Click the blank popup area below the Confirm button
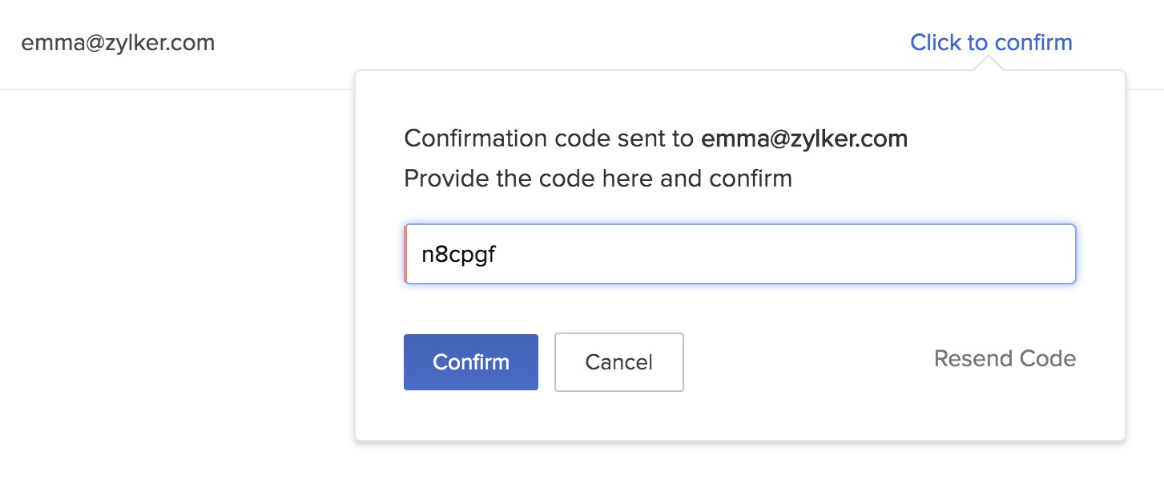The width and height of the screenshot is (1164, 480). [471, 415]
